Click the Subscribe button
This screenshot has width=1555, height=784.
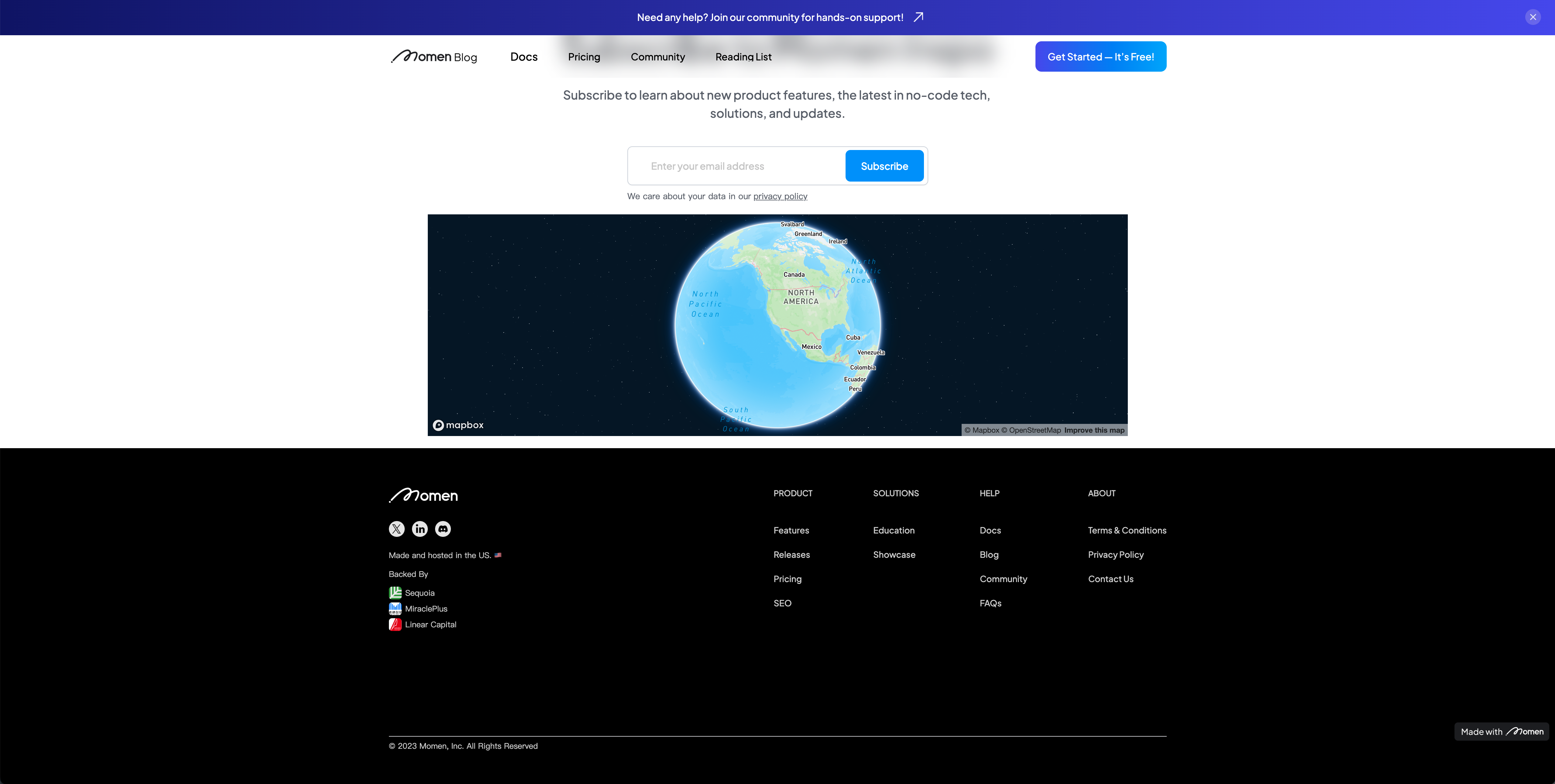click(x=884, y=166)
